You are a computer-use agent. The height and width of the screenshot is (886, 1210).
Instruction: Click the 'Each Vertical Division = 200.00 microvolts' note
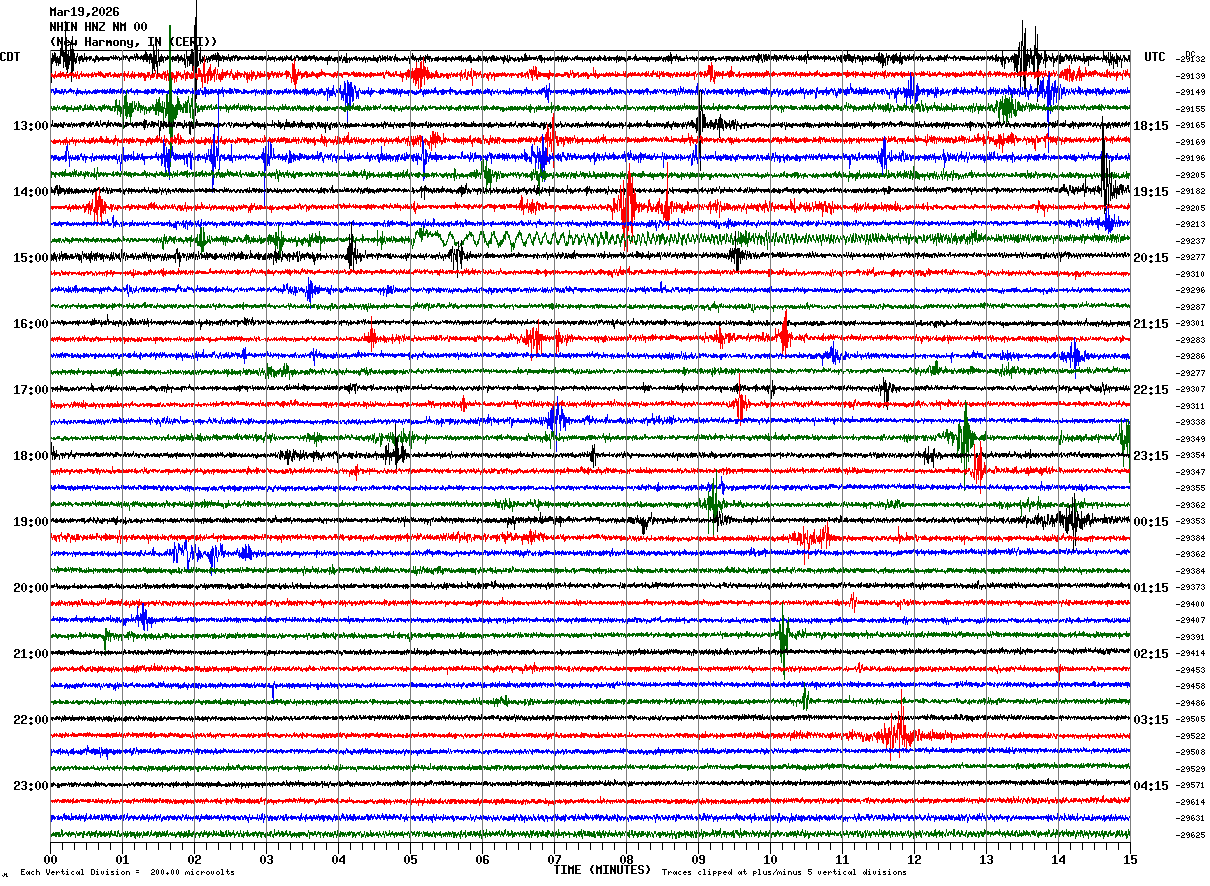point(128,872)
